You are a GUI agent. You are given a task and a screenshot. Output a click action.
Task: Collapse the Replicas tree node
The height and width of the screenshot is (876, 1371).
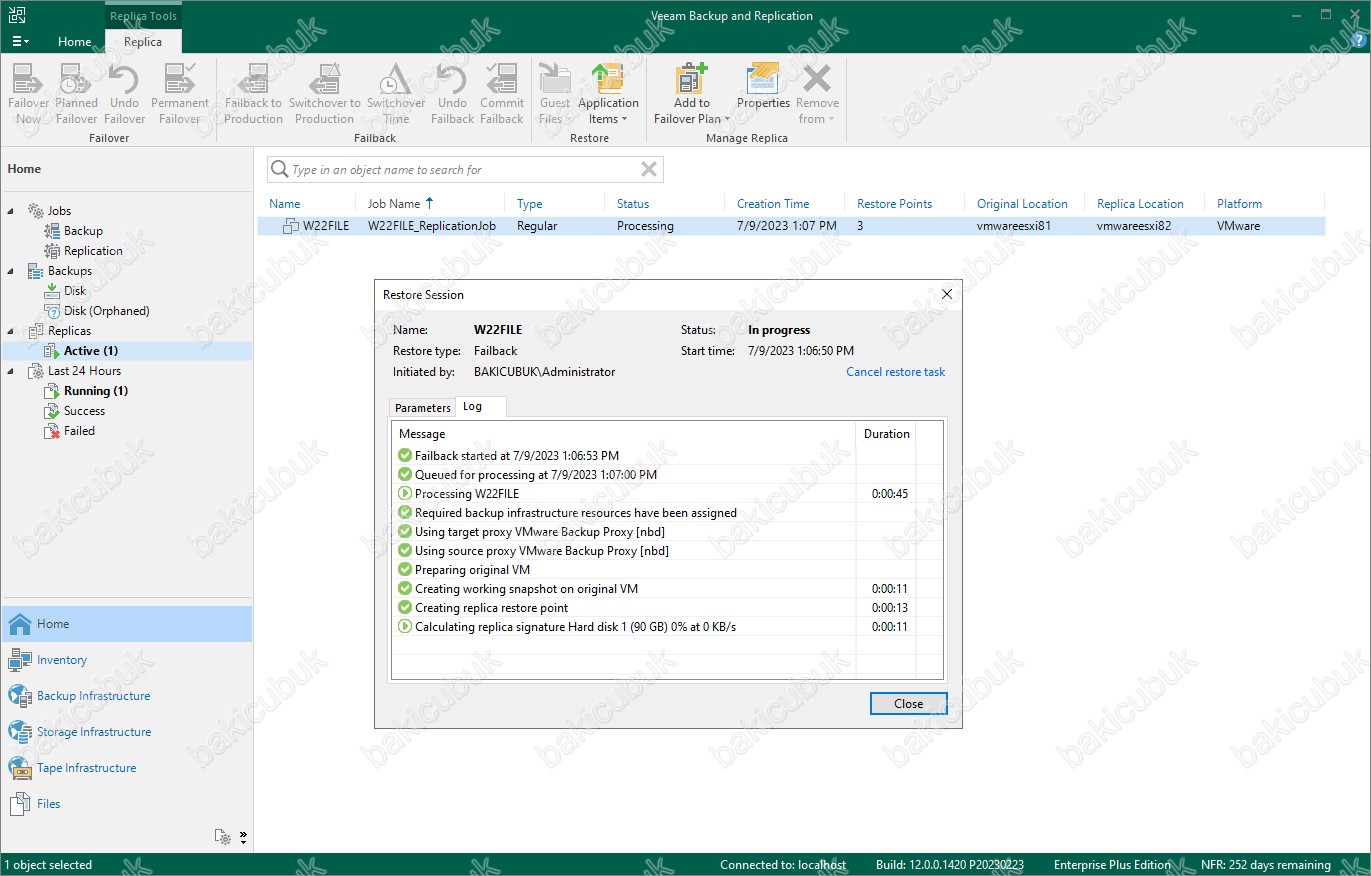[x=11, y=331]
